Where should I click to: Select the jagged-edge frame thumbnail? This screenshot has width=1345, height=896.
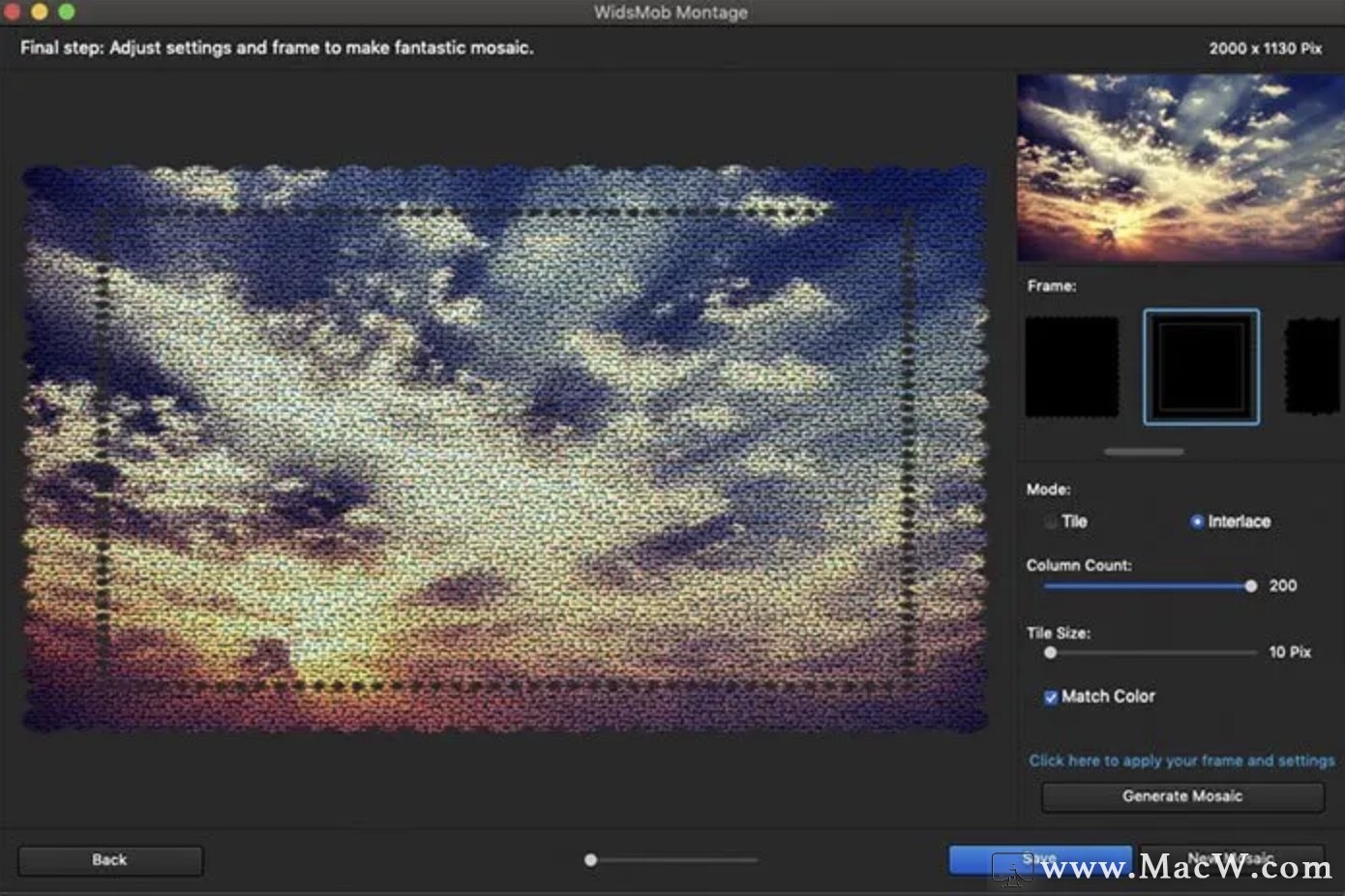1071,367
